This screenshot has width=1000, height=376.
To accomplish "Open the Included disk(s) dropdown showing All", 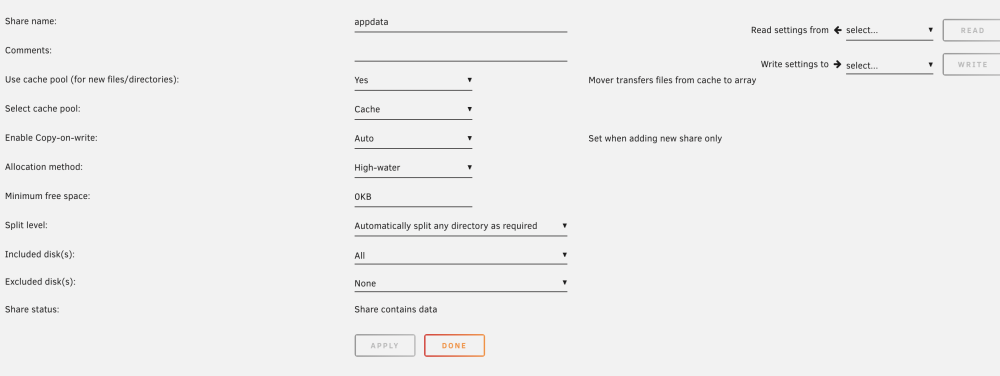I will pyautogui.click(x=460, y=256).
